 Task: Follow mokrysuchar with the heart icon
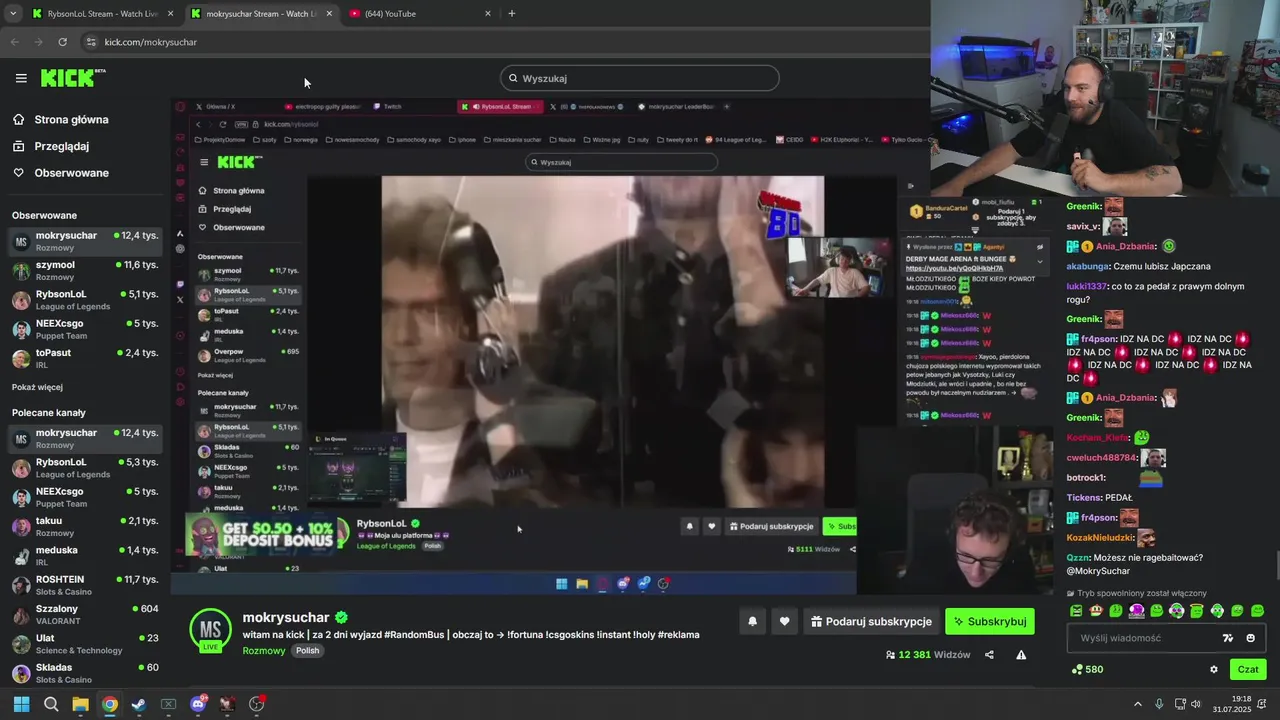click(784, 621)
